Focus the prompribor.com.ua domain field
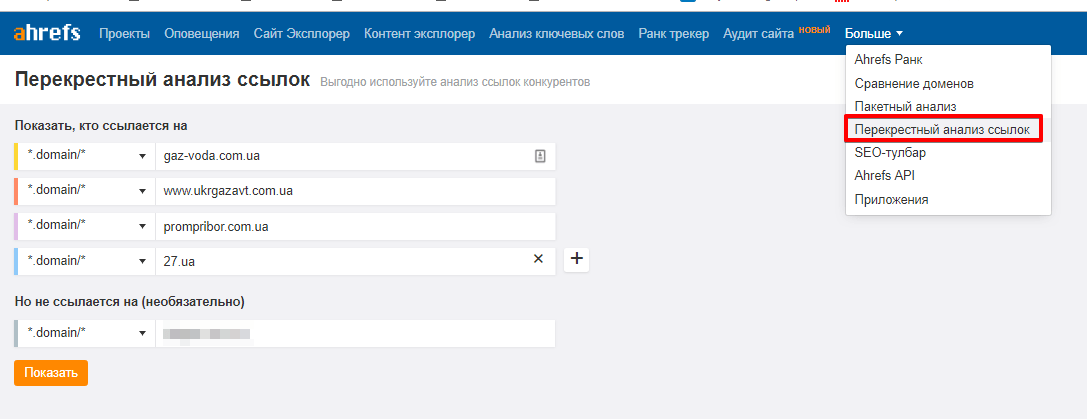This screenshot has width=1087, height=419. click(354, 226)
